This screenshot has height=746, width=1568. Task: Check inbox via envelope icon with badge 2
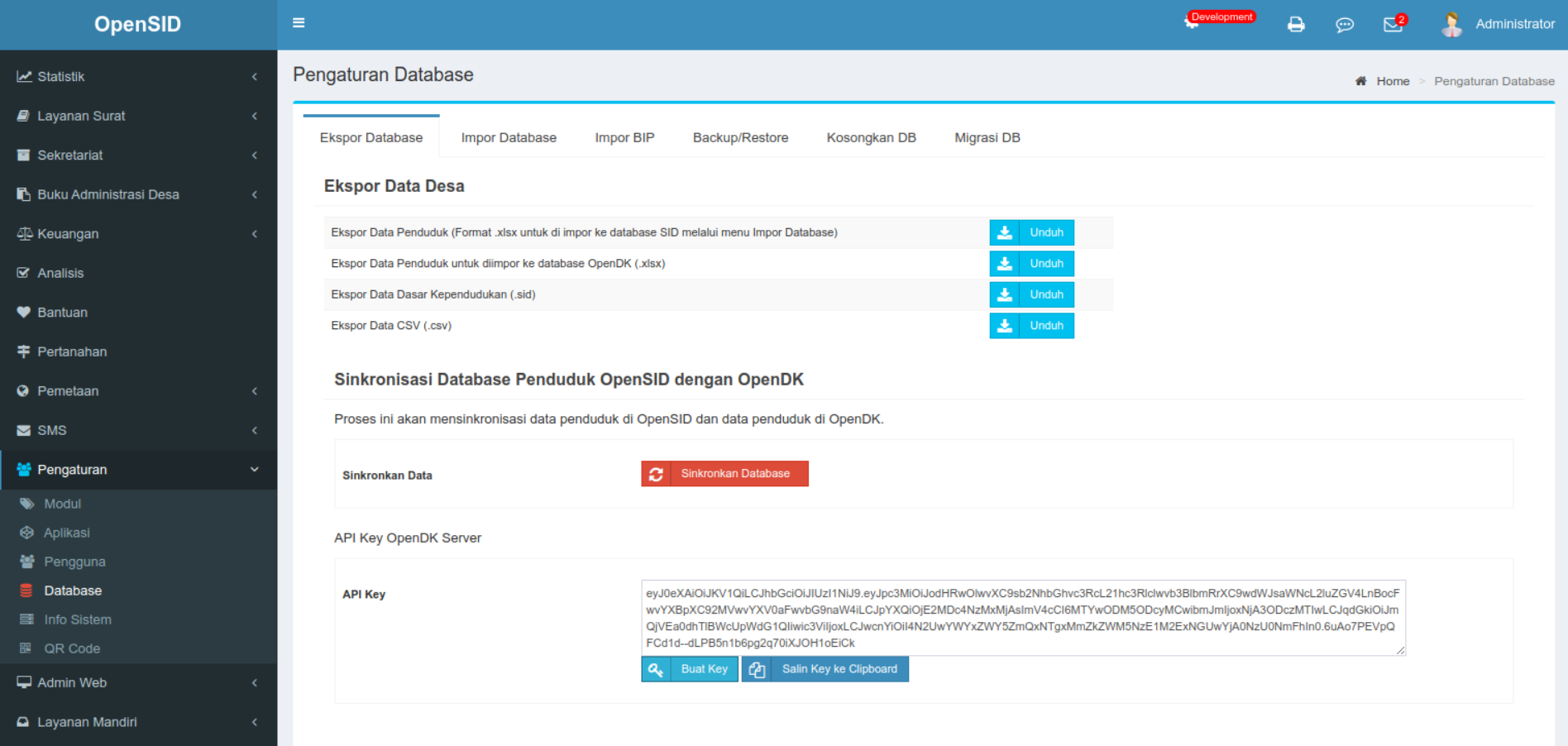tap(1393, 25)
